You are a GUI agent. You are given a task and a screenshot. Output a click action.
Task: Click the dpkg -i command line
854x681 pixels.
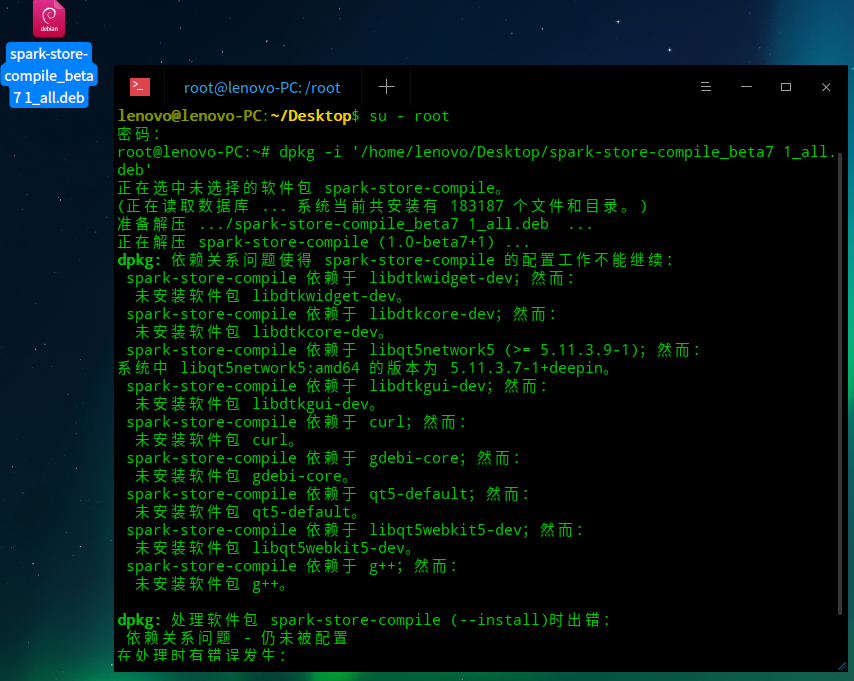(477, 161)
